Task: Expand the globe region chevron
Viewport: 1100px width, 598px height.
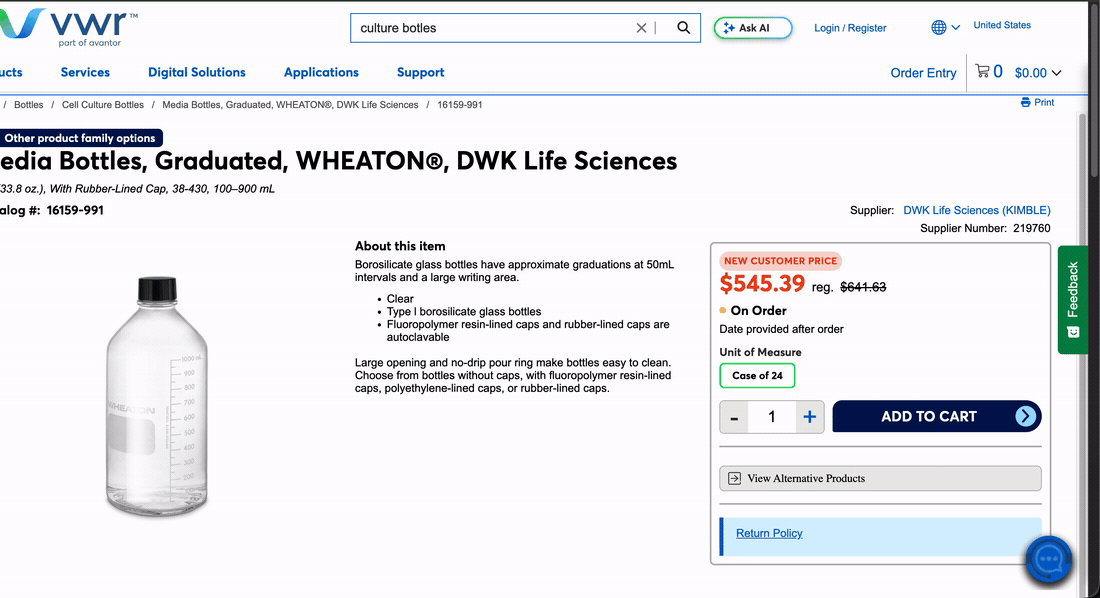Action: 955,28
